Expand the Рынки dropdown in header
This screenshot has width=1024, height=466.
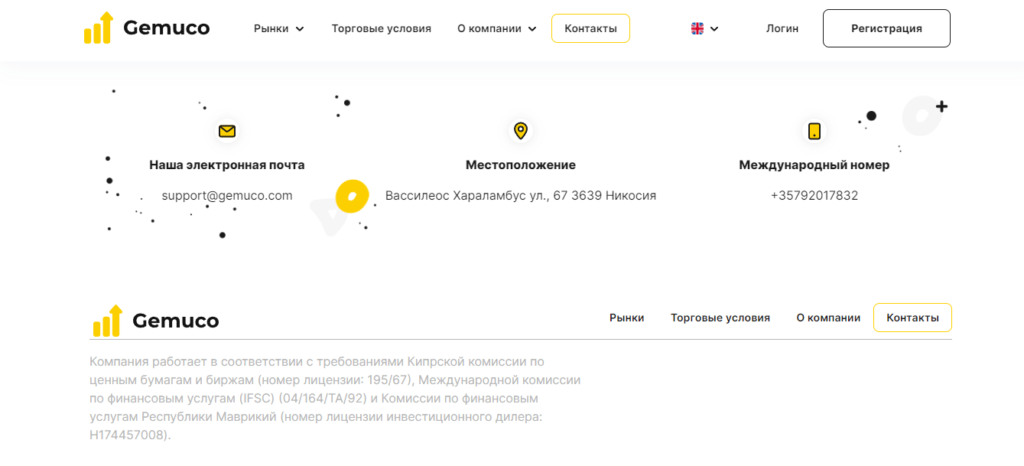pos(279,29)
